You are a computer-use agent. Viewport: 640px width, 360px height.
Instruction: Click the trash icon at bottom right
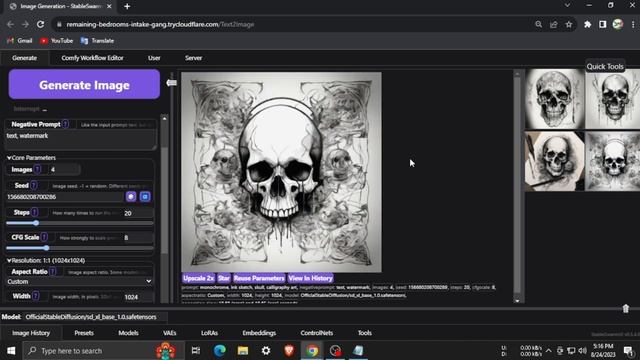(626, 309)
